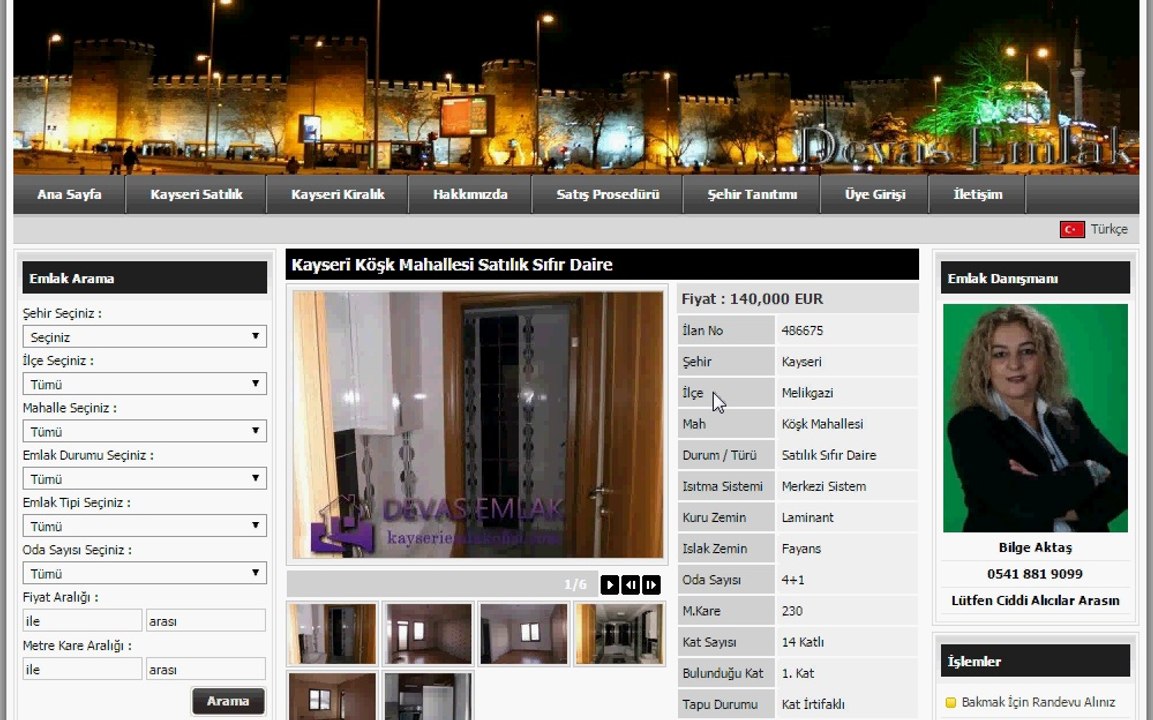The width and height of the screenshot is (1153, 720).
Task: Click Fiyat Aralığı minimum 'ile' field
Action: (x=82, y=621)
